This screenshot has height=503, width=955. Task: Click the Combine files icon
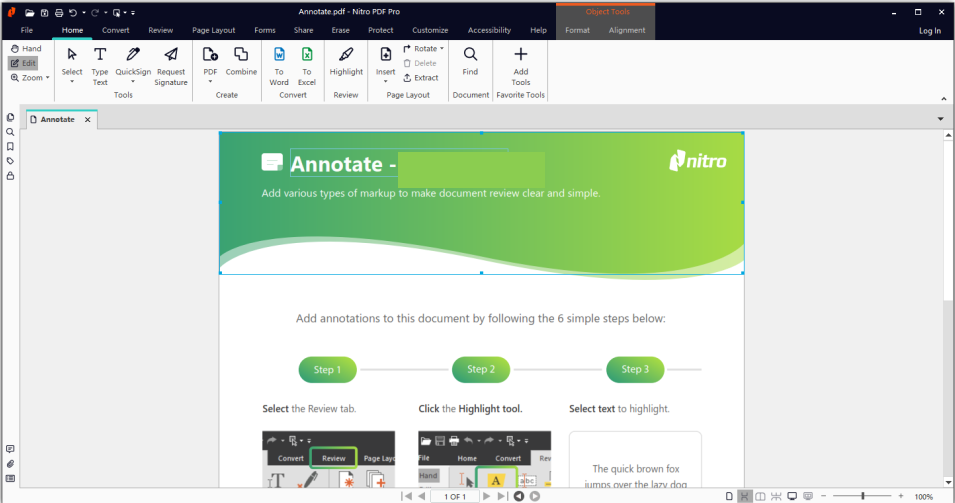241,54
